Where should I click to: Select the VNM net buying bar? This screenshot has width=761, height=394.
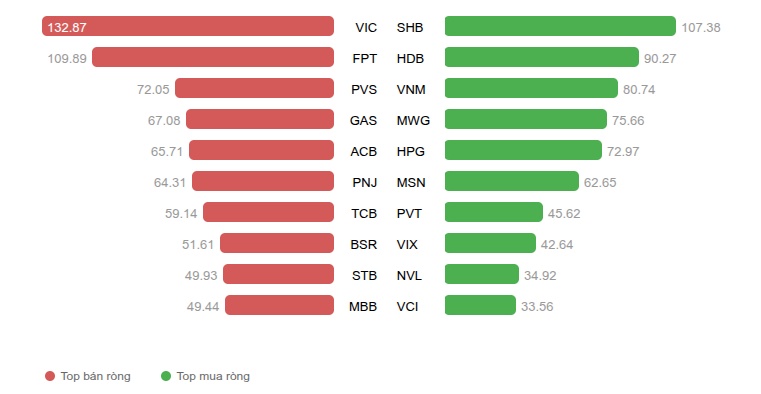[x=531, y=88]
